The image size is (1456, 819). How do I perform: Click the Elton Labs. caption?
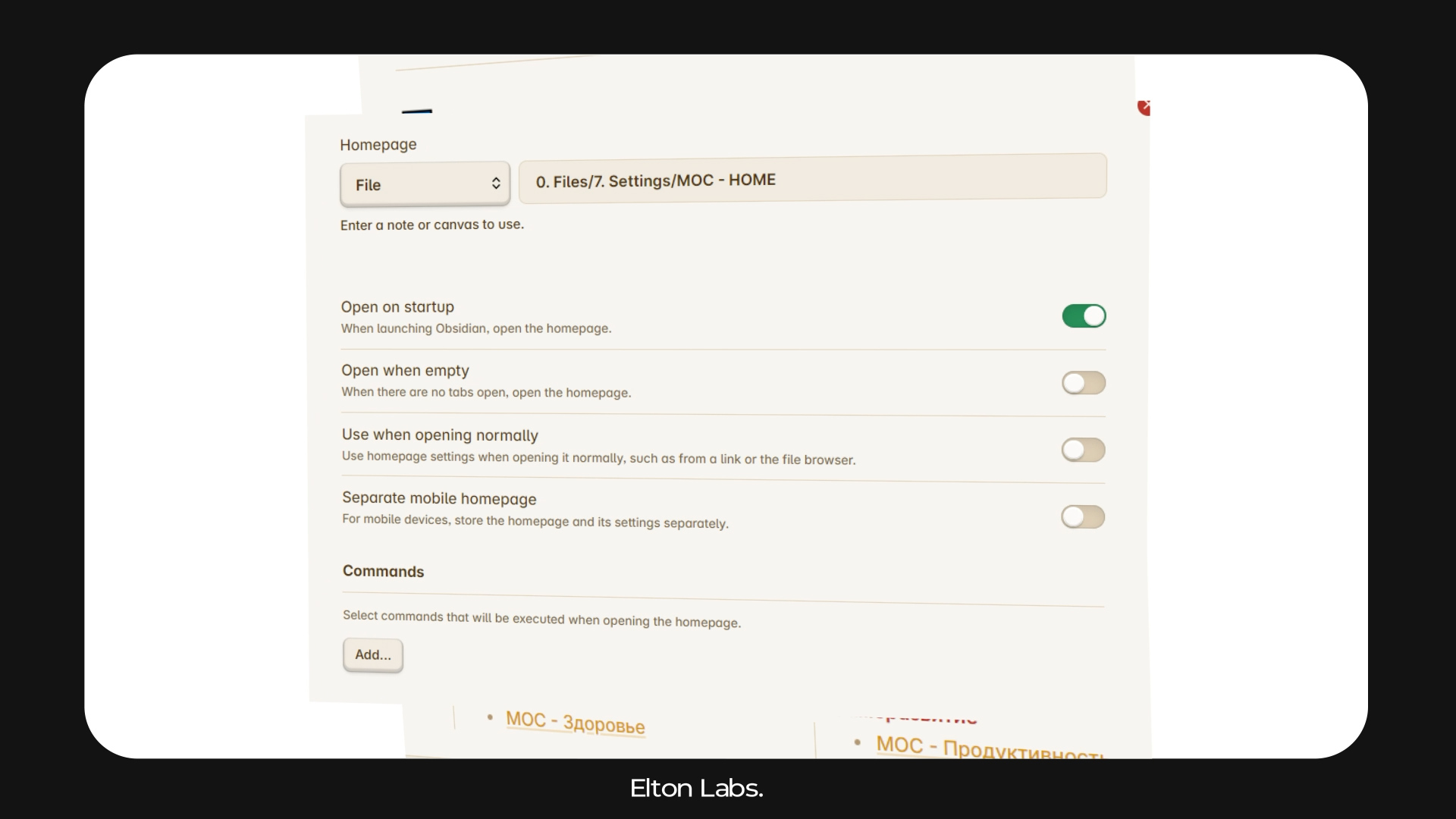(696, 789)
